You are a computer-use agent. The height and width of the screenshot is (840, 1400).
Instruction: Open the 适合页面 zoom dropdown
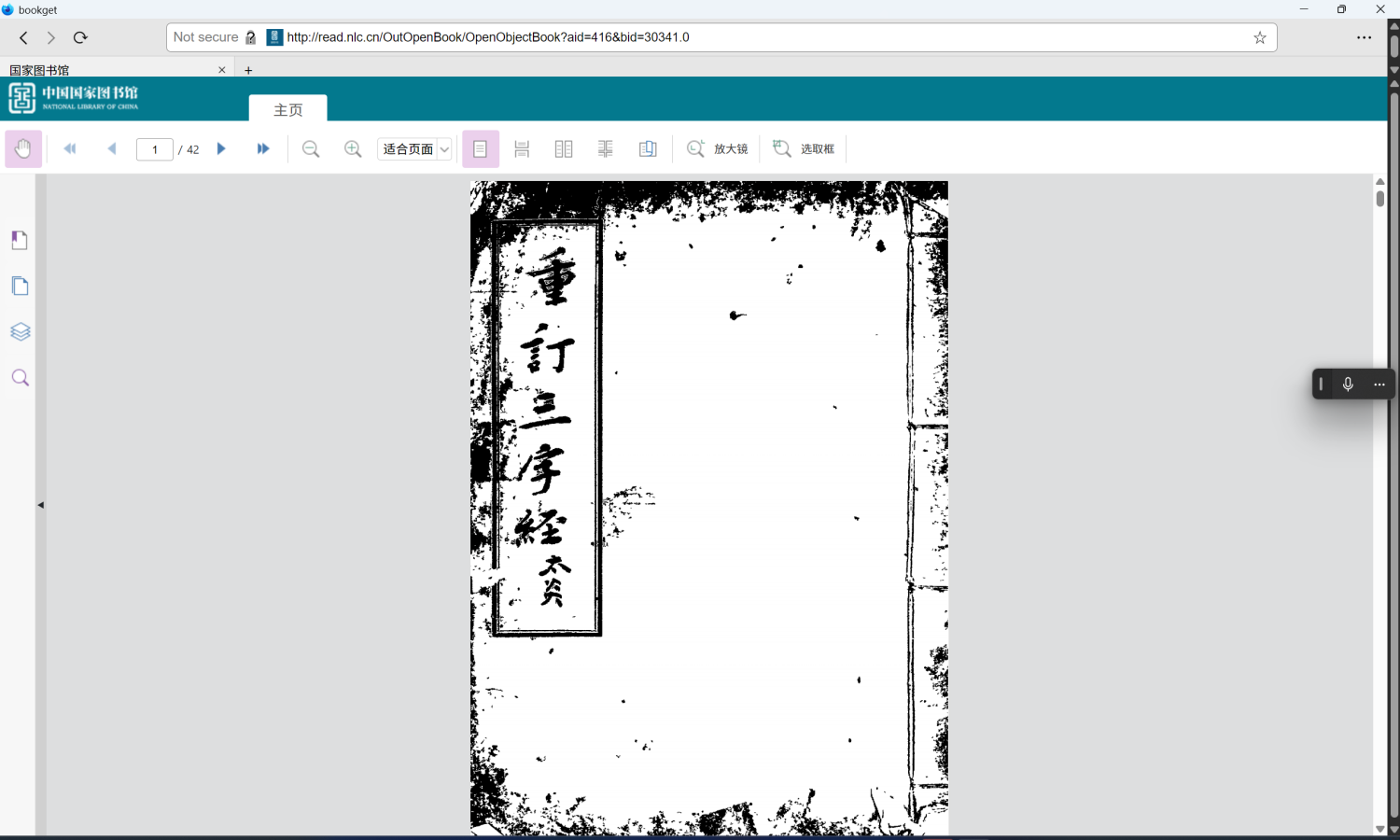(414, 149)
